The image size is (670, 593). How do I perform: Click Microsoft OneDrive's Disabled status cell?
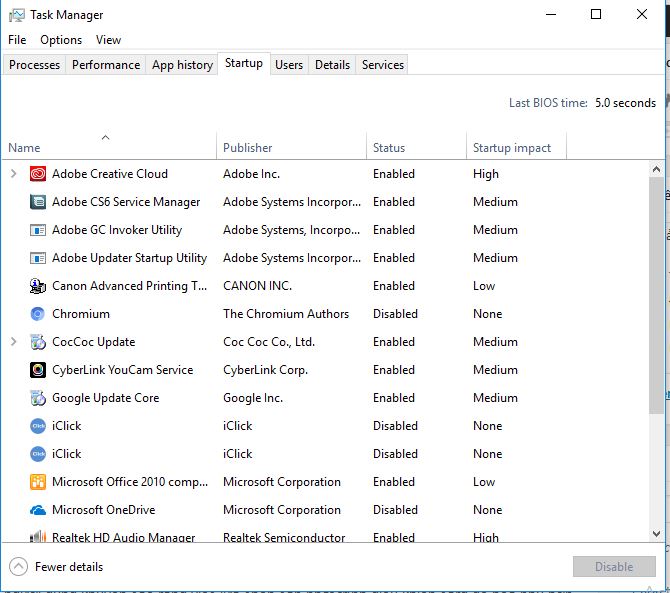click(395, 510)
